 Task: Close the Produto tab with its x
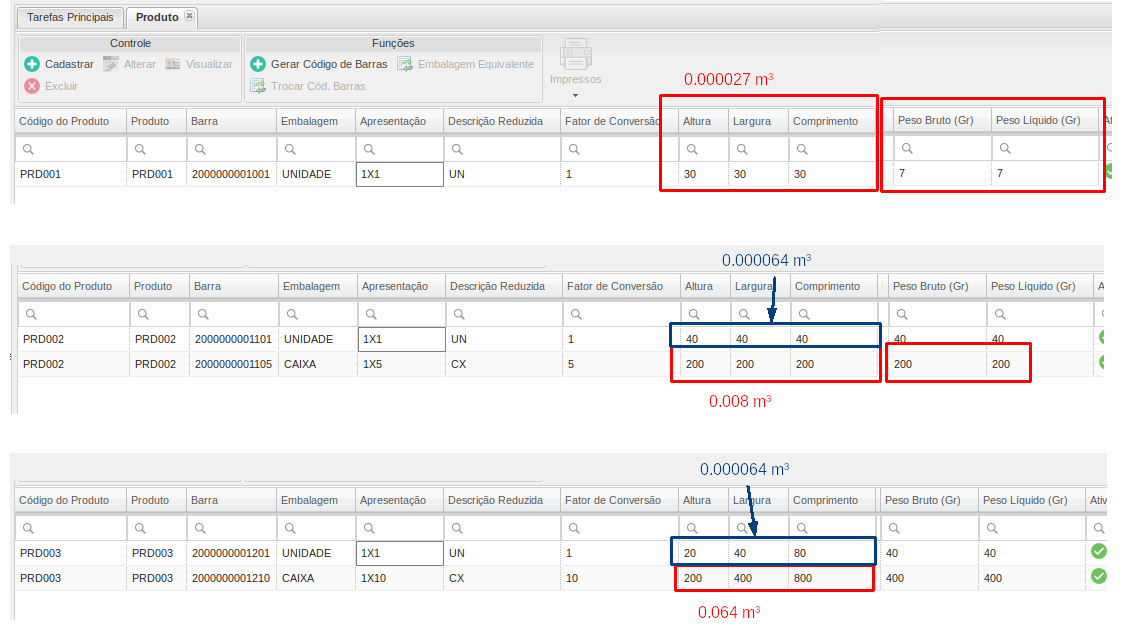189,16
